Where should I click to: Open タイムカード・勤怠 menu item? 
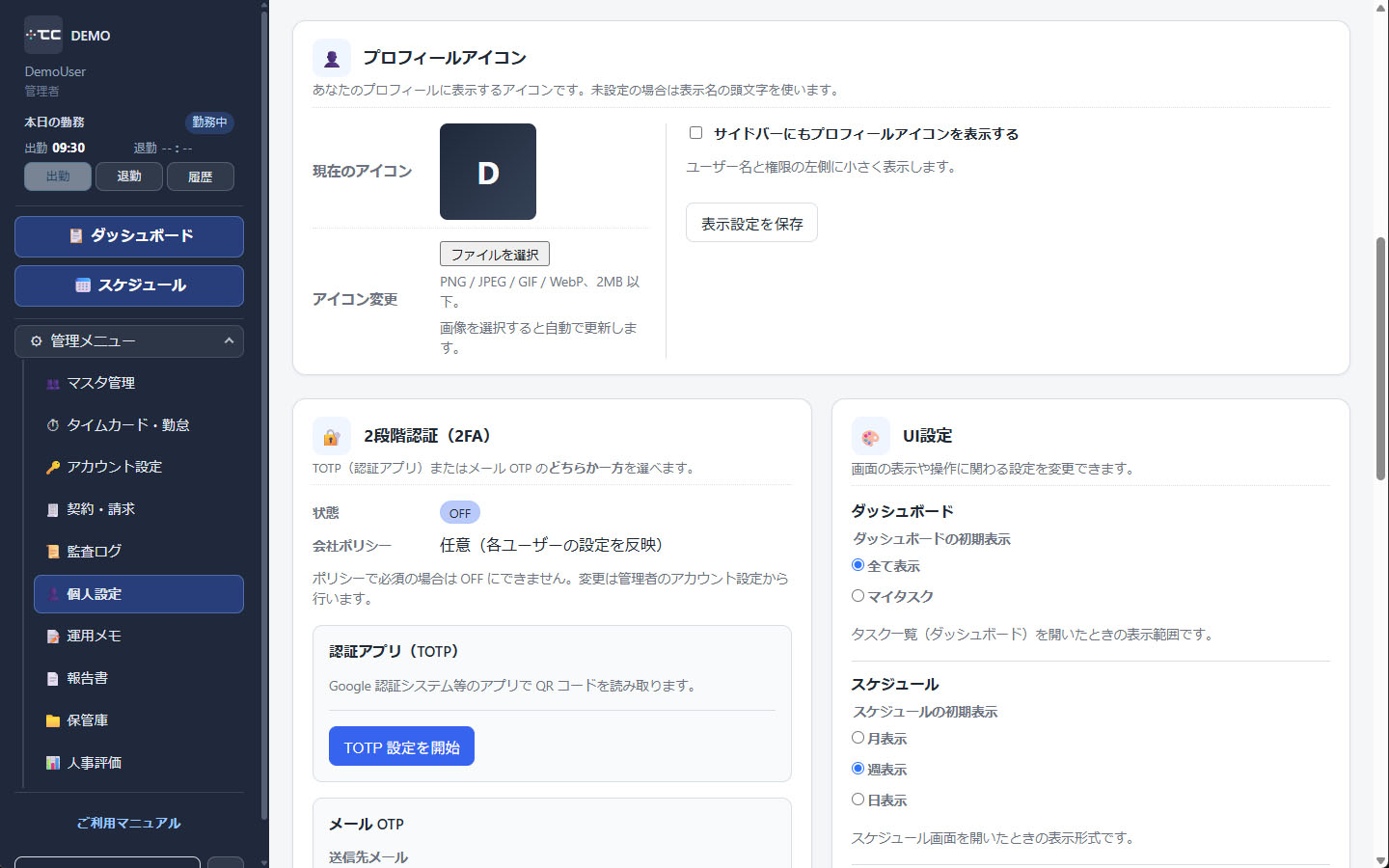pyautogui.click(x=139, y=425)
